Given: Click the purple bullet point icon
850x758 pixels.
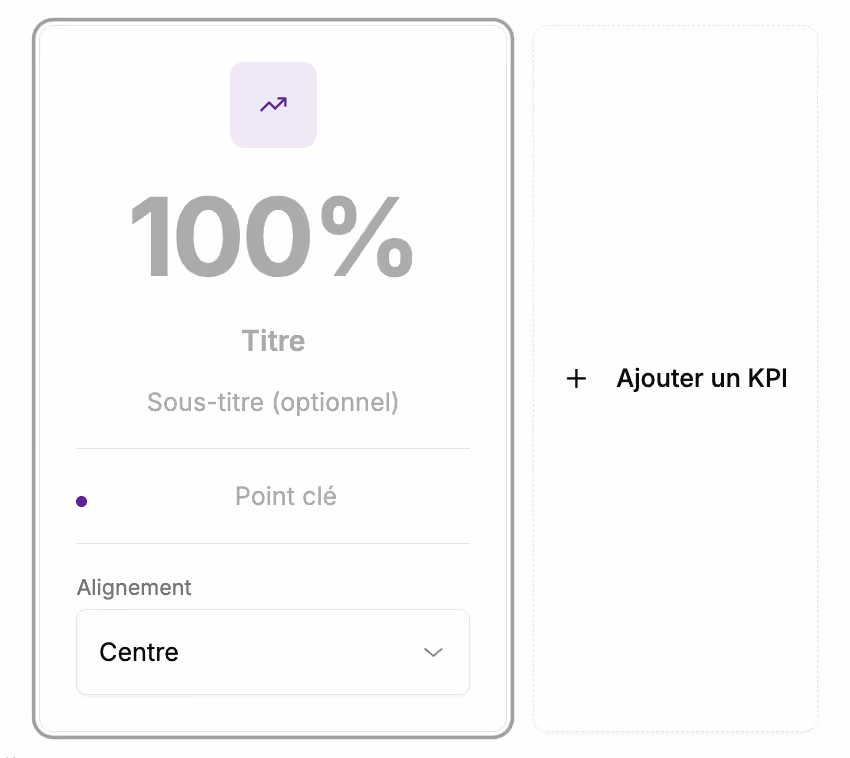Looking at the screenshot, I should 81,500.
